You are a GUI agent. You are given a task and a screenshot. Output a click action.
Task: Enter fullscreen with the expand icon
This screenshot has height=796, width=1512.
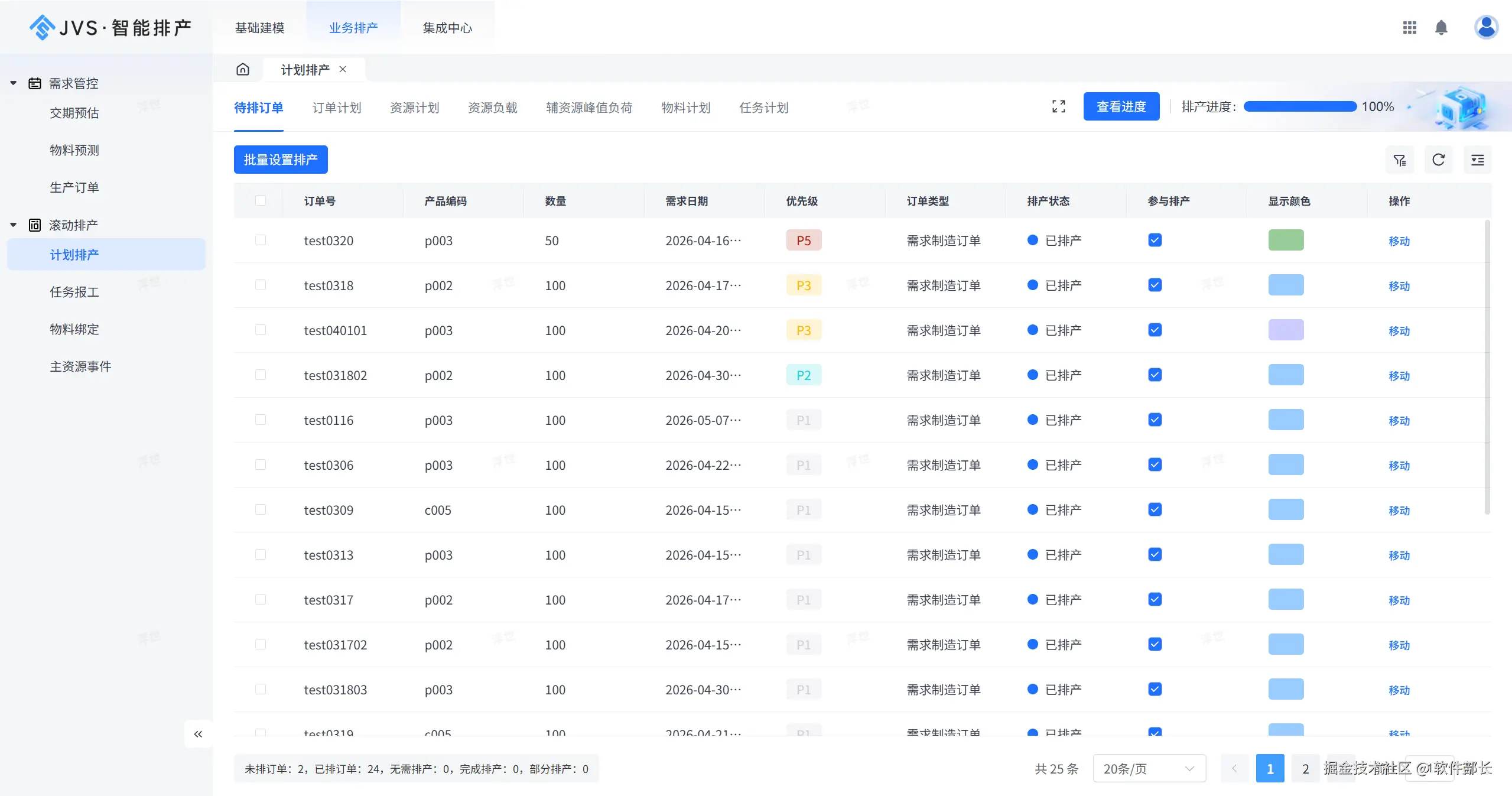coord(1058,106)
